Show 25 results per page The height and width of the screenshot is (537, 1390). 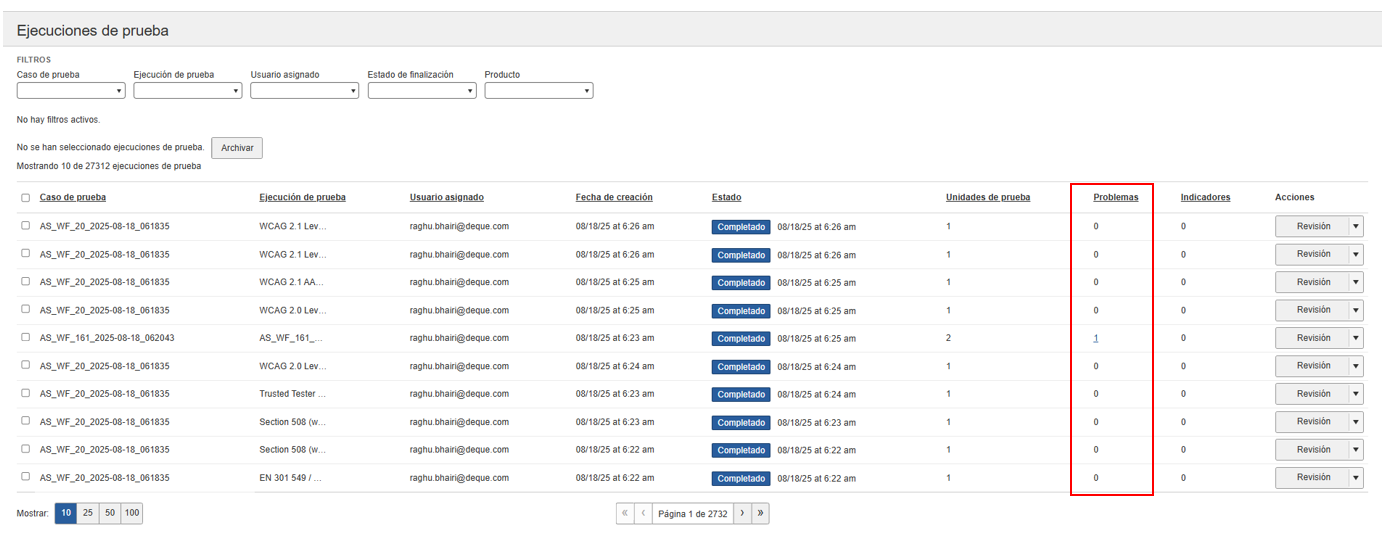click(88, 513)
